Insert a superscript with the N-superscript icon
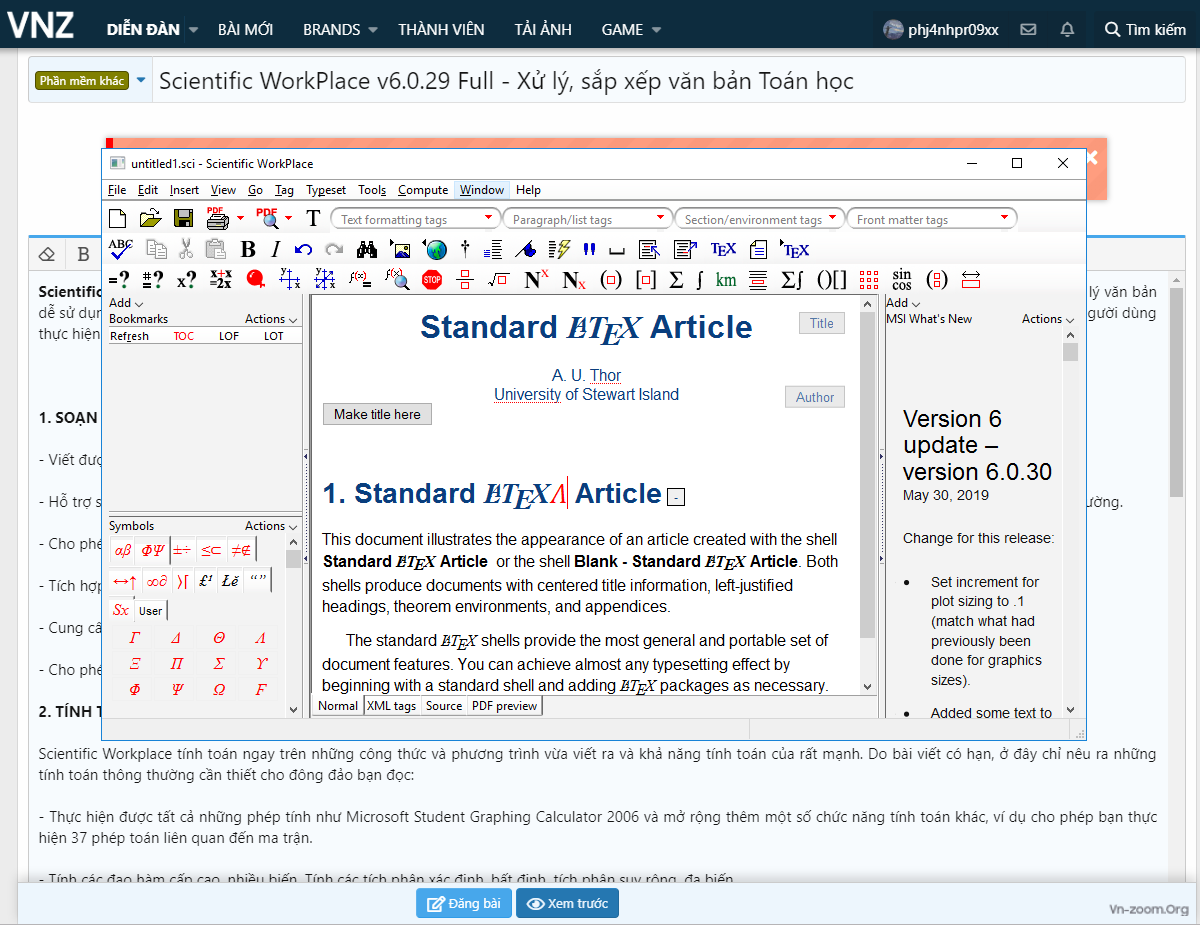The image size is (1200, 926). (x=536, y=280)
